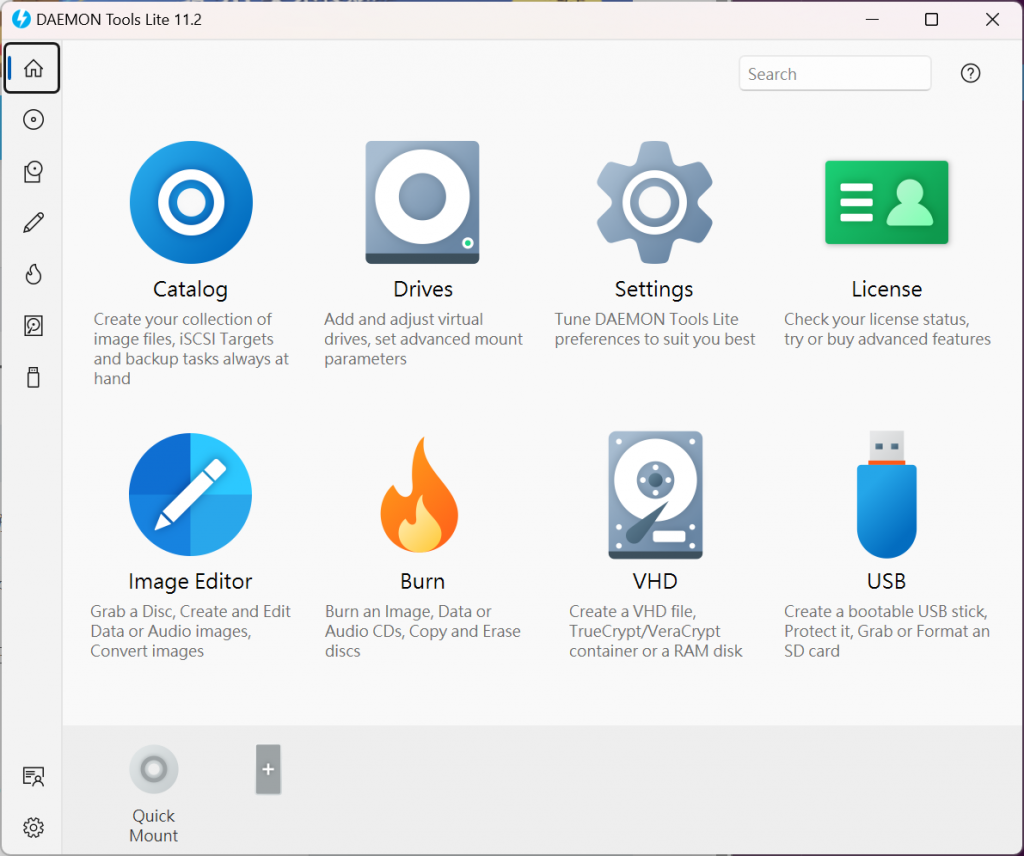The height and width of the screenshot is (856, 1024).
Task: Add a new virtual drive with plus button
Action: [x=268, y=769]
